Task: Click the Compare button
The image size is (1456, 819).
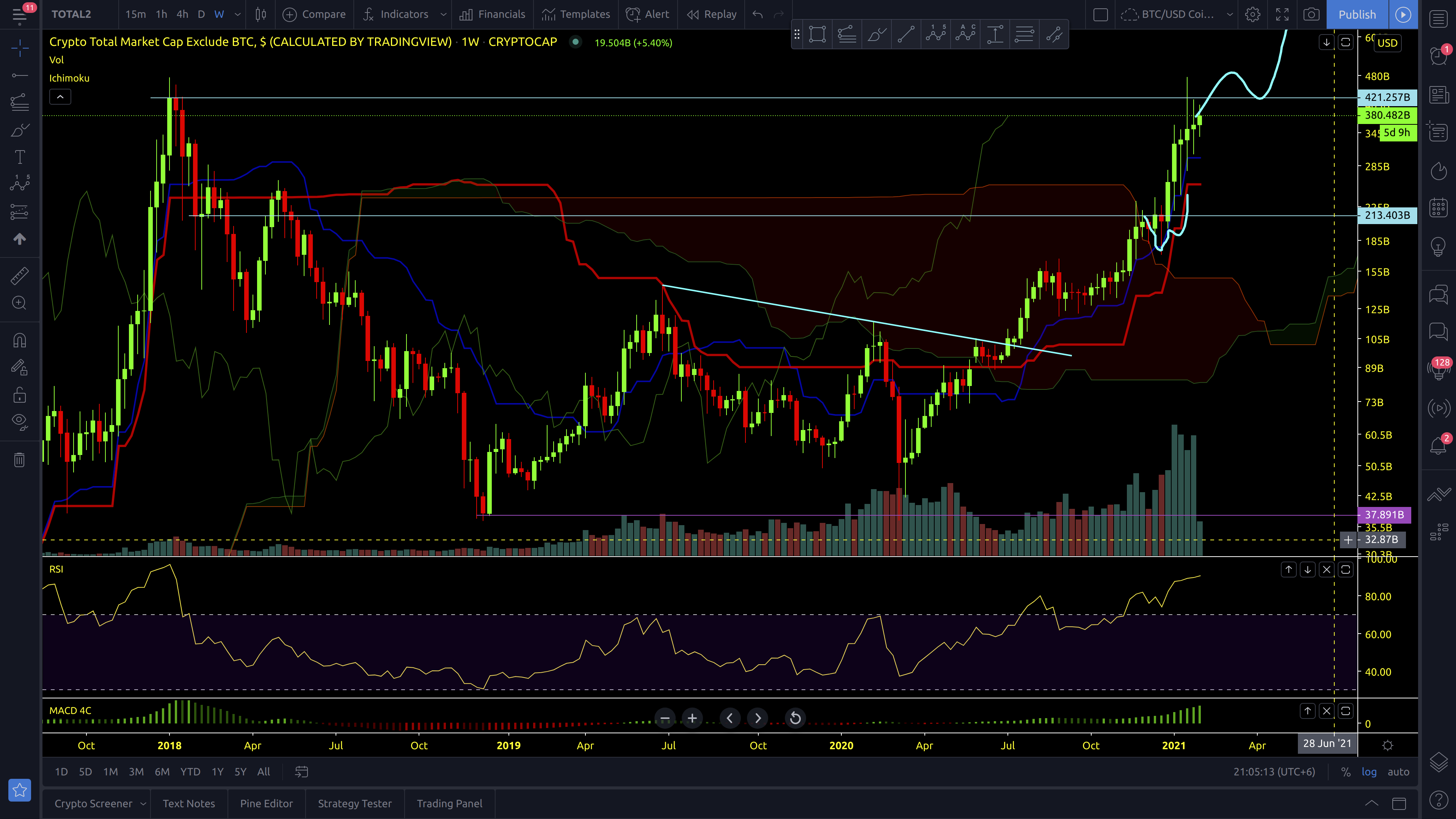Action: tap(314, 14)
